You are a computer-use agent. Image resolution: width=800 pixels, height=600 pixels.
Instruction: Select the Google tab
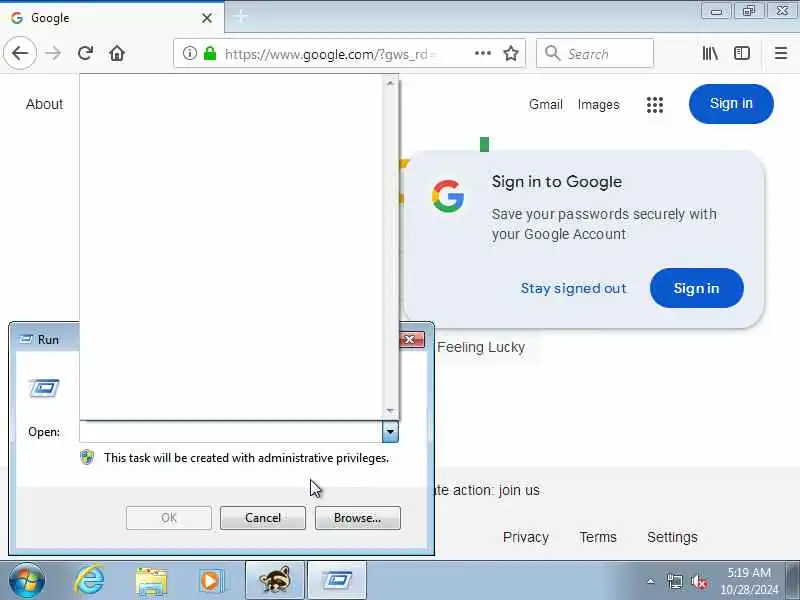tap(111, 18)
